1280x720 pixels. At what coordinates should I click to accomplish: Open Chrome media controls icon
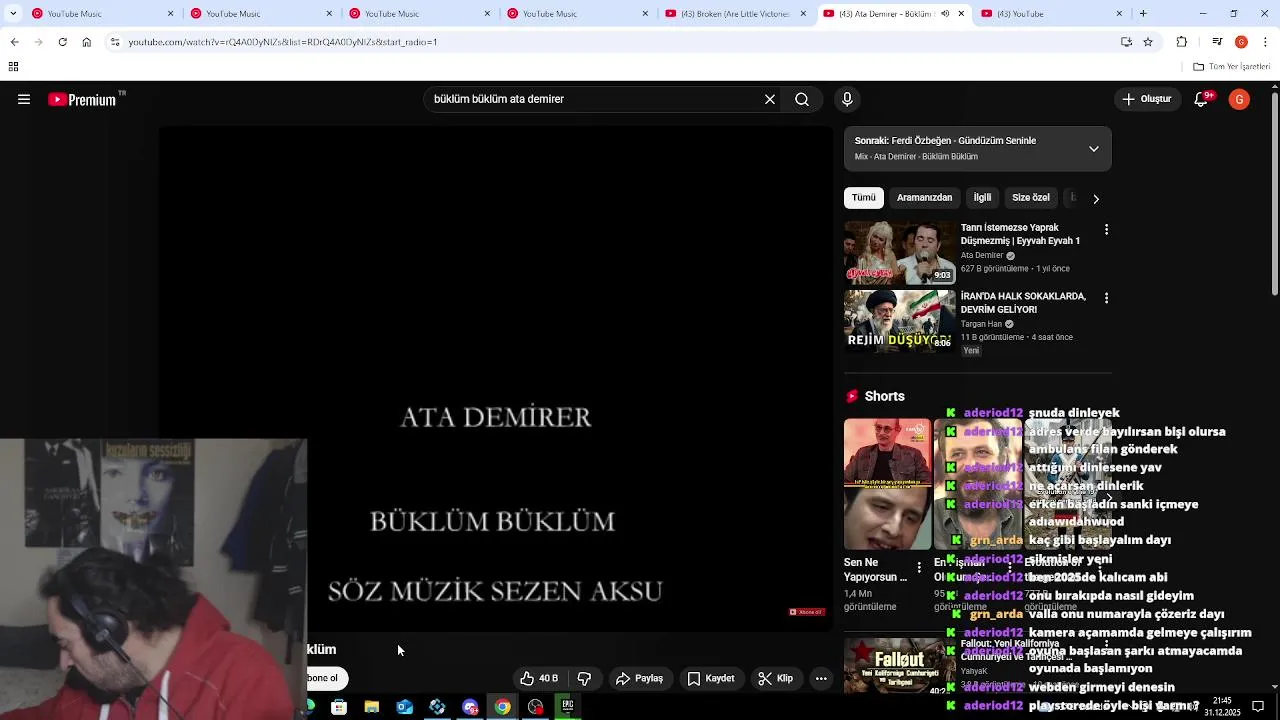pyautogui.click(x=1217, y=42)
